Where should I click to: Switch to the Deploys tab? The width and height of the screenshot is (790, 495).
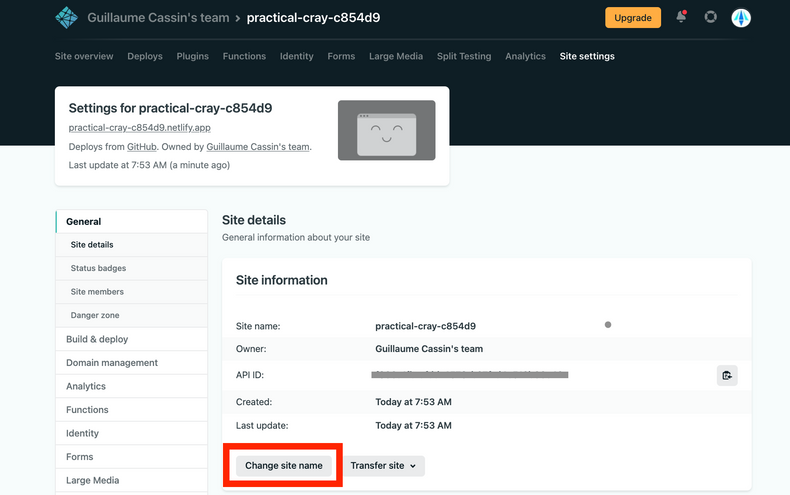(145, 56)
